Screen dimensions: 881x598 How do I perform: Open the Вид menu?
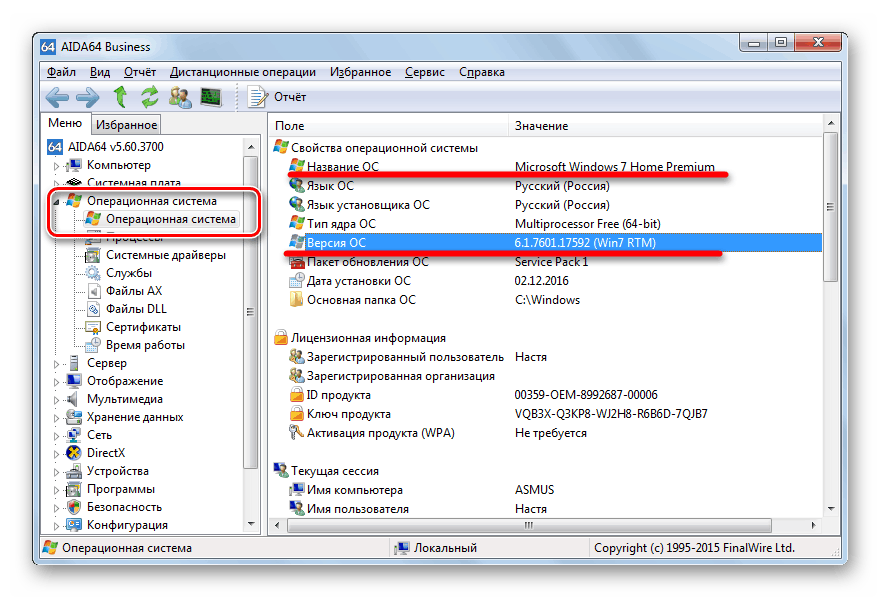[x=100, y=72]
